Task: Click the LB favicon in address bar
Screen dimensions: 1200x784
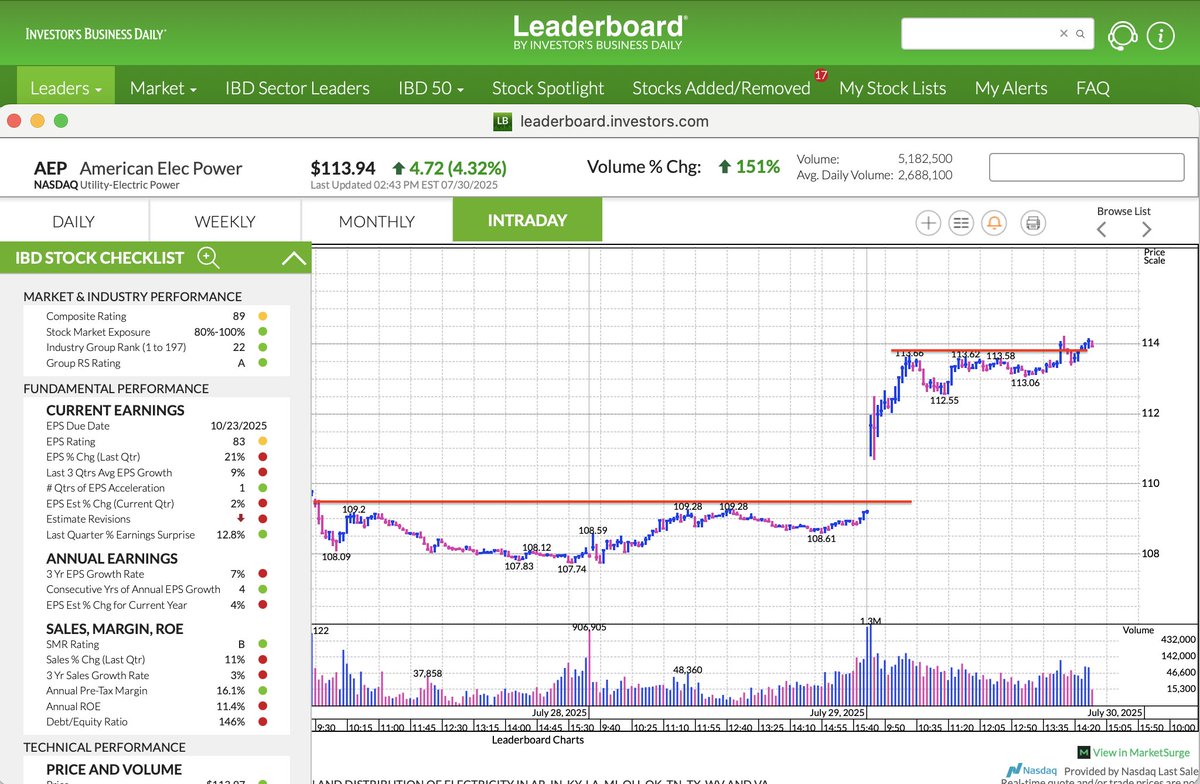Action: point(503,121)
